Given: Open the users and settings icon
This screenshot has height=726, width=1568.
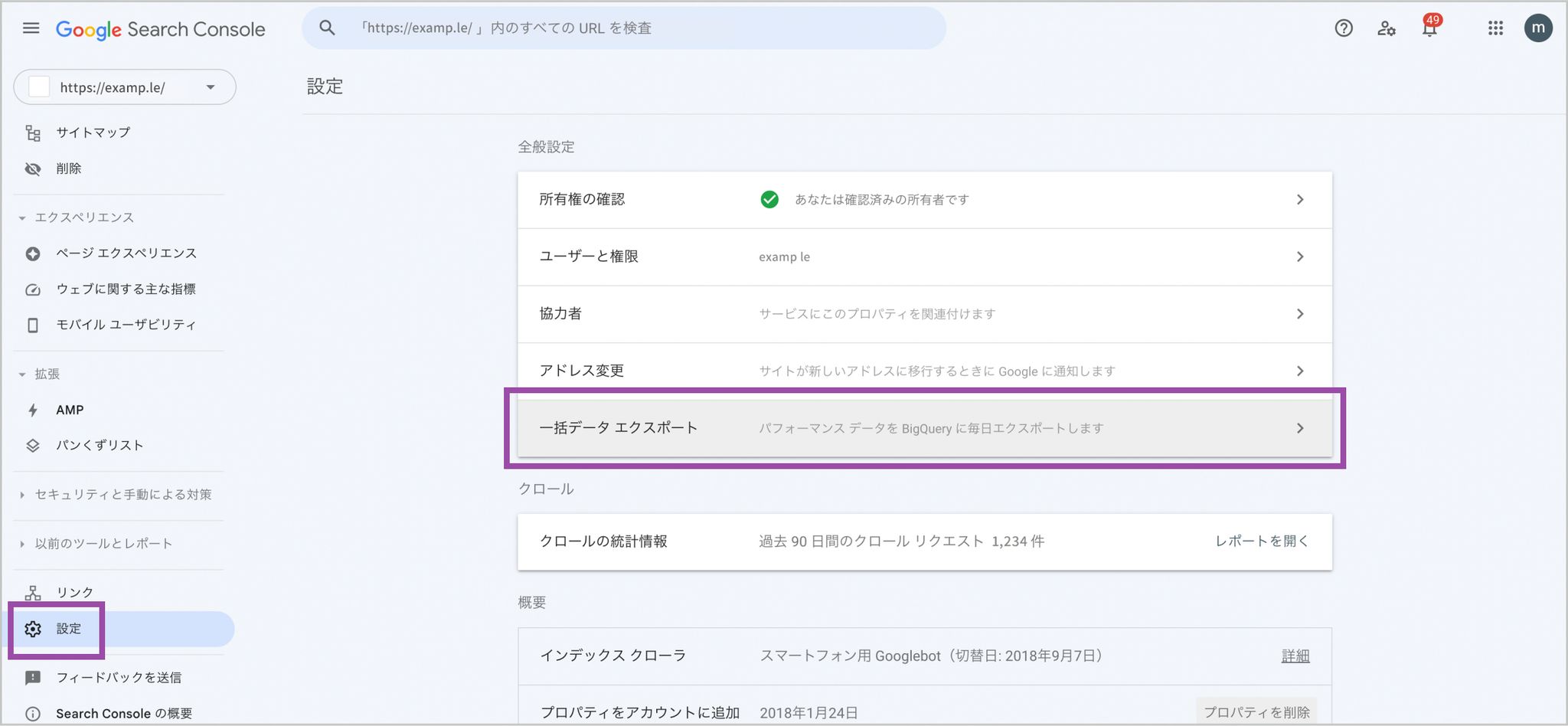Looking at the screenshot, I should coord(1387,28).
